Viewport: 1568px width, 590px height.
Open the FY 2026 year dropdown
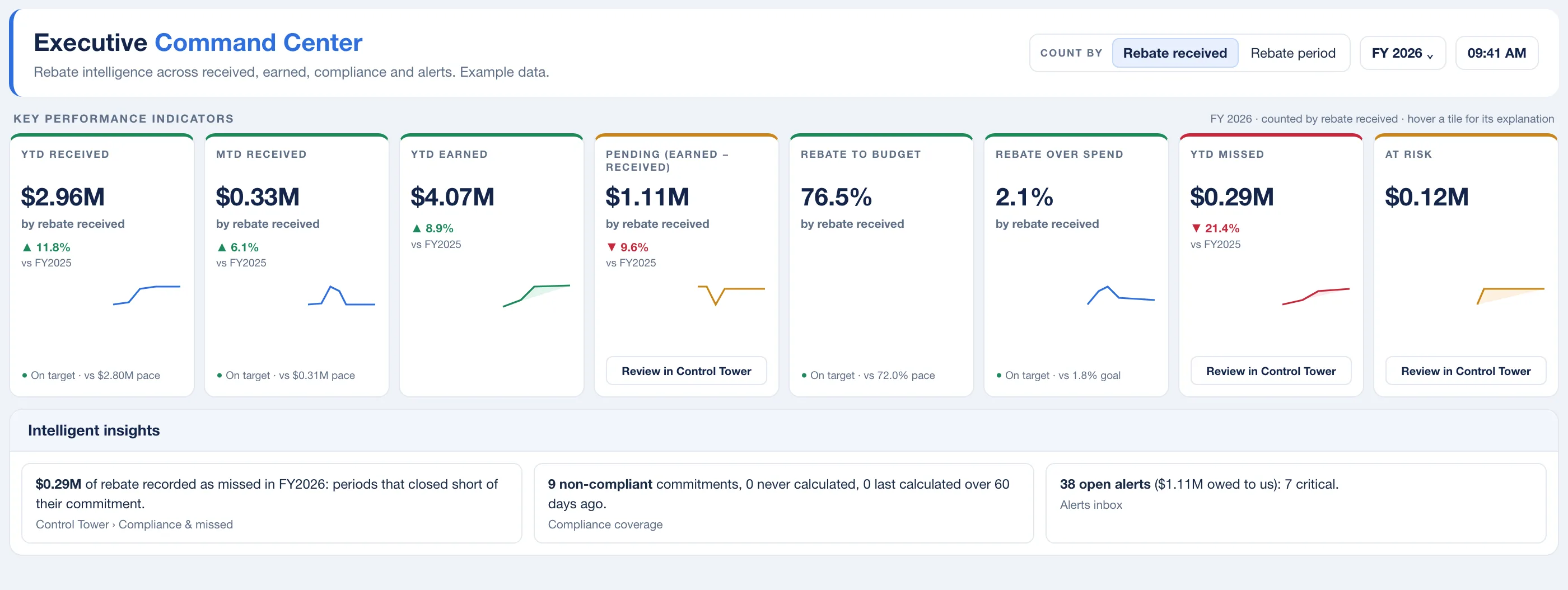[1402, 53]
